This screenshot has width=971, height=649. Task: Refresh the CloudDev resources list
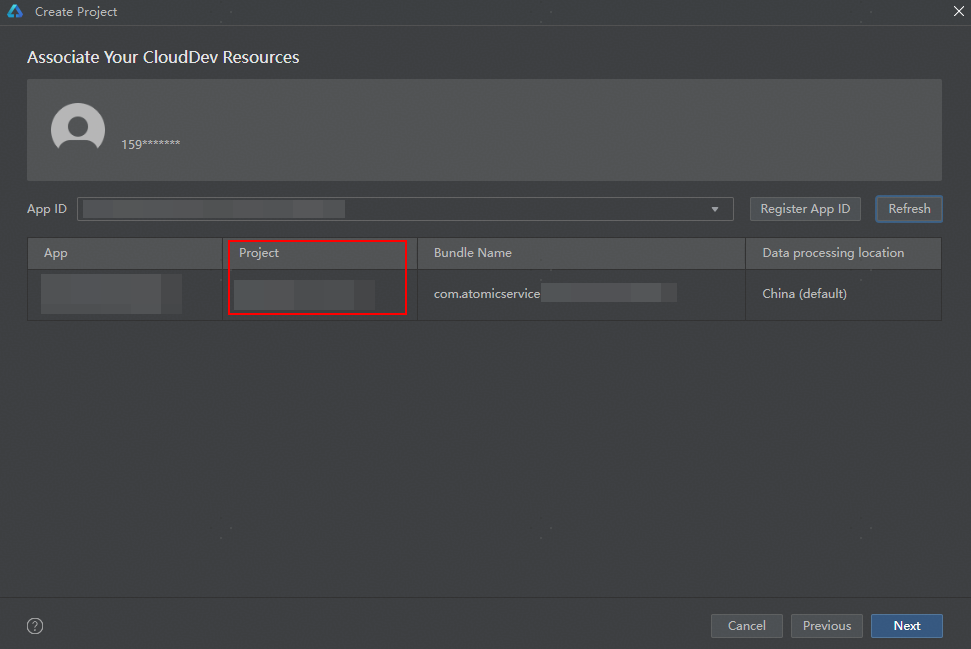point(909,209)
